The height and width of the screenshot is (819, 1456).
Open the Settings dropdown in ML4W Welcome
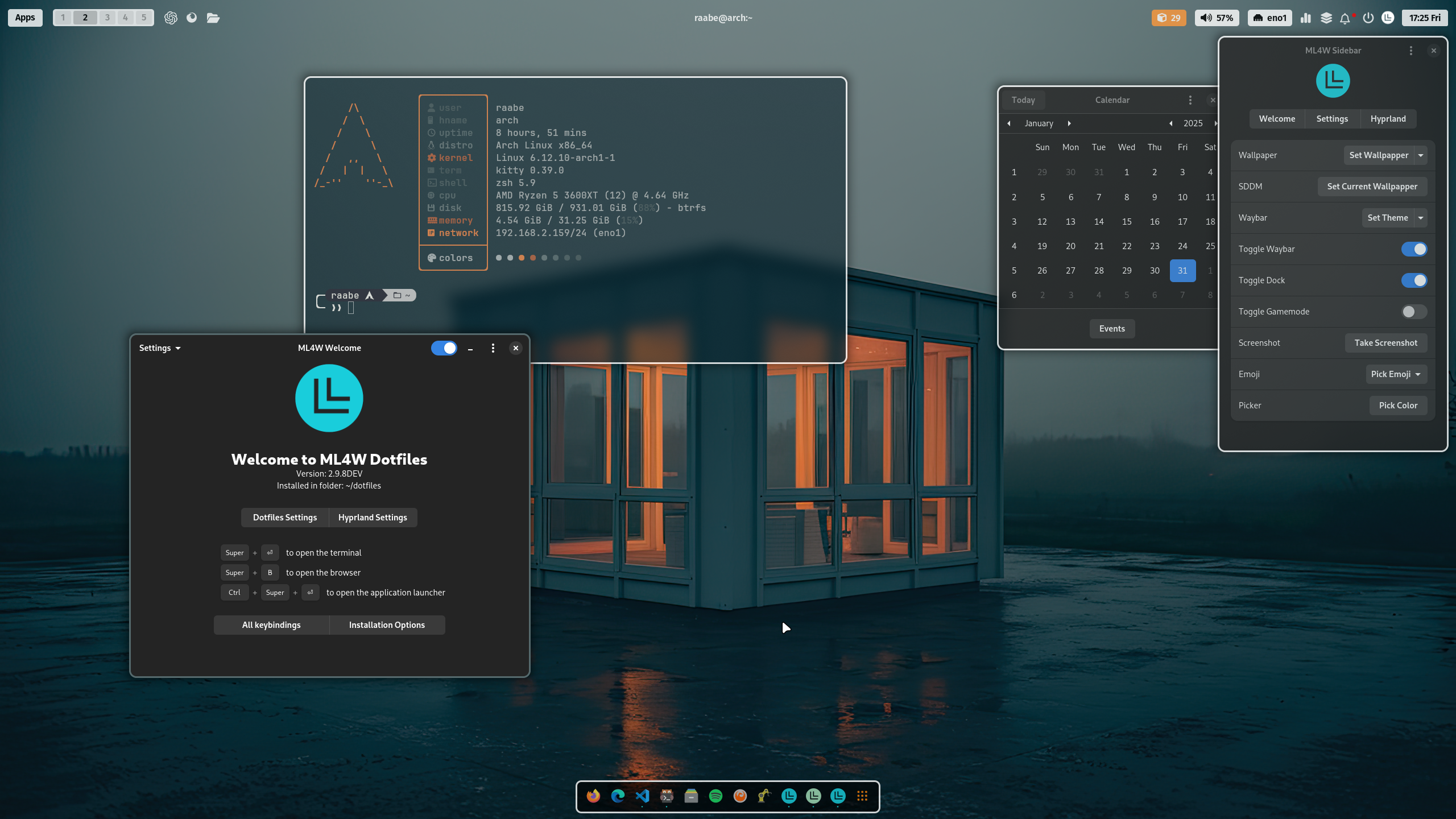pyautogui.click(x=159, y=348)
